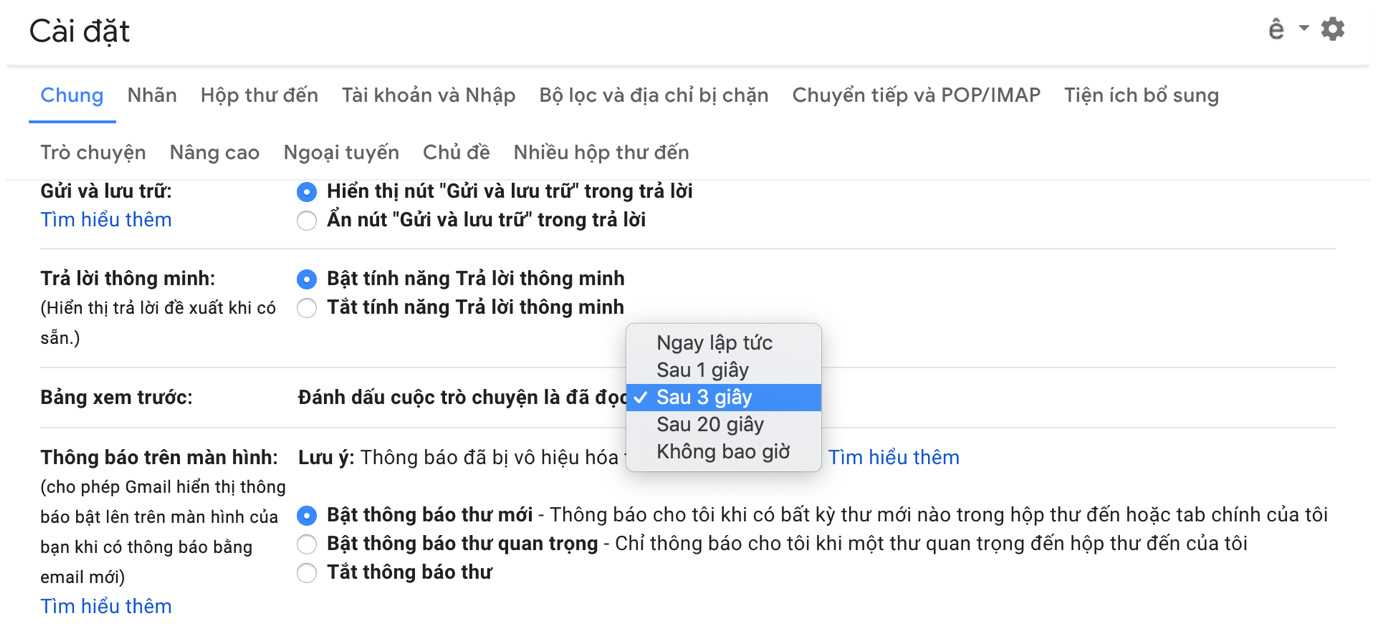Choose Tắt tính năng Trả lời thông minh
Image resolution: width=1376 pixels, height=629 pixels.
tap(307, 308)
